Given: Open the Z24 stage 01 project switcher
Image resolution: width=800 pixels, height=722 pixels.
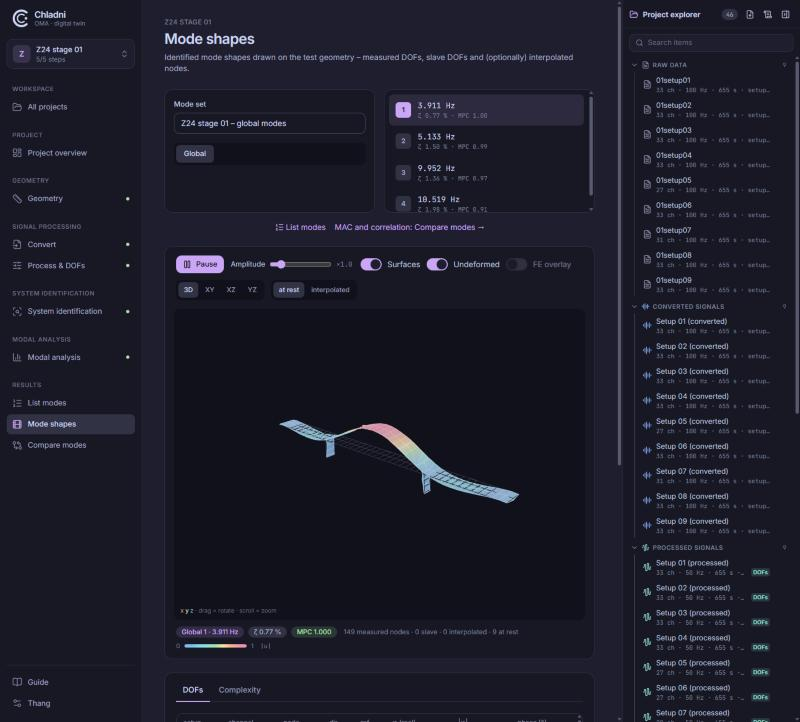Looking at the screenshot, I should point(71,54).
